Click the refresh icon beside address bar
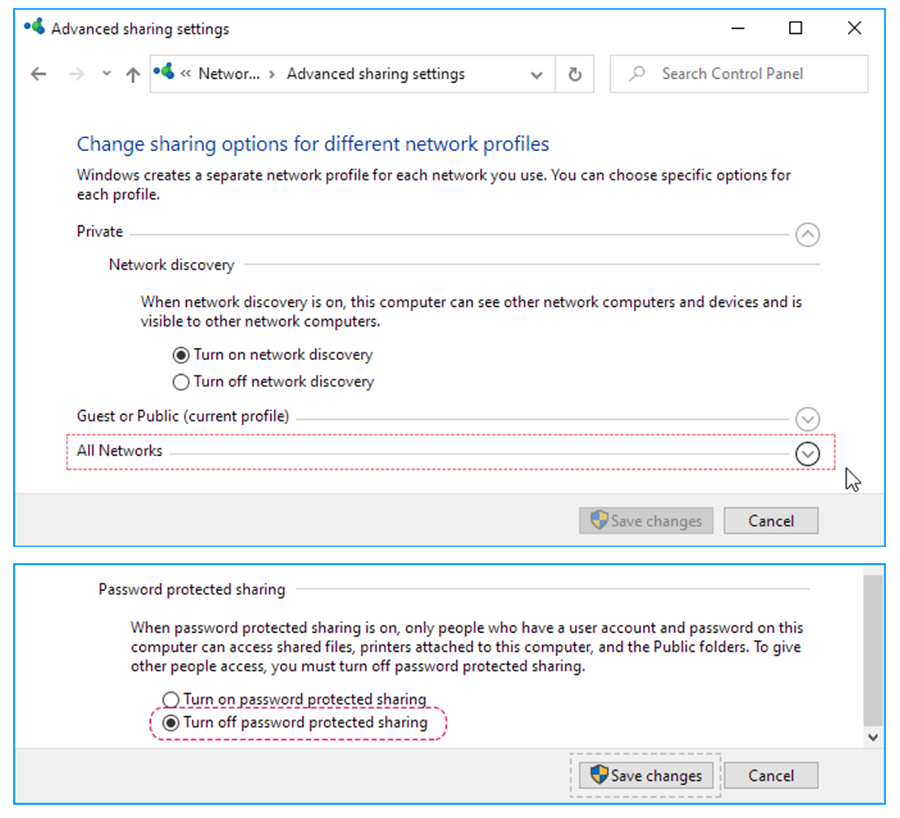 (x=574, y=75)
